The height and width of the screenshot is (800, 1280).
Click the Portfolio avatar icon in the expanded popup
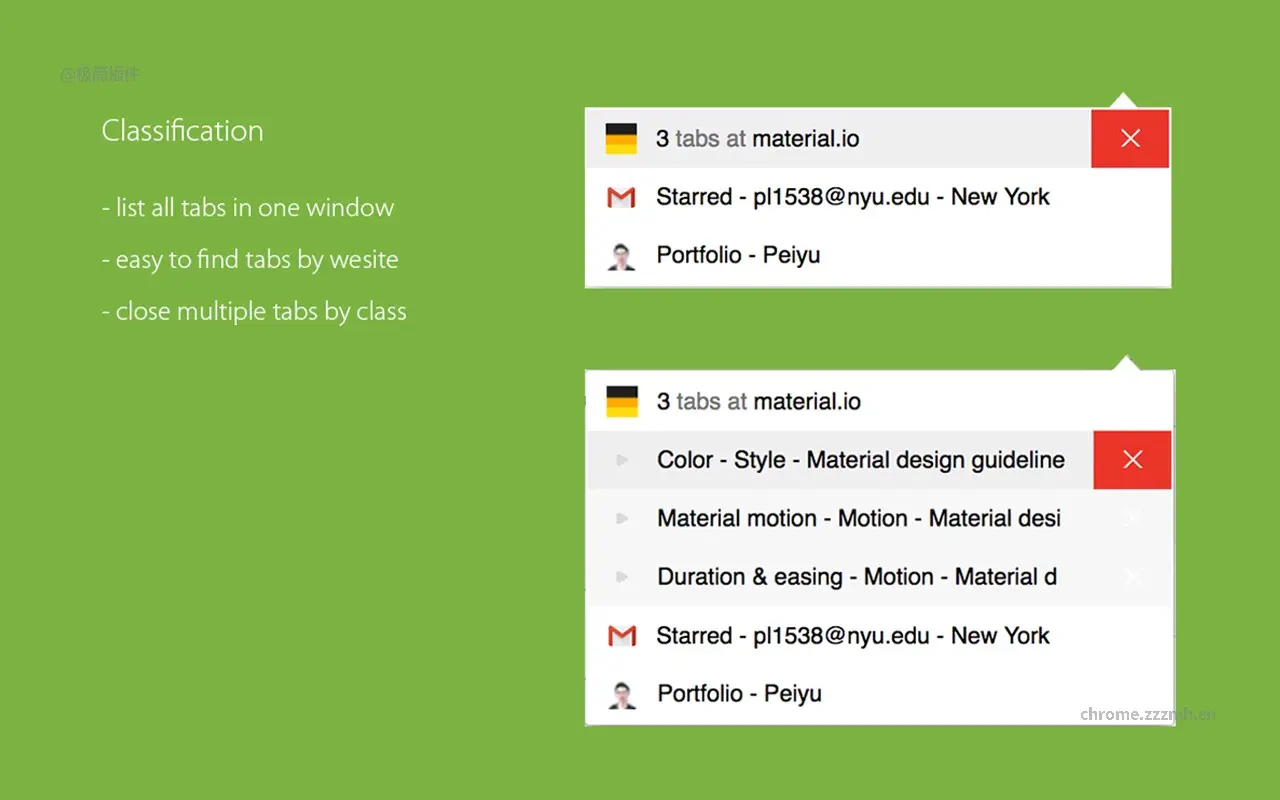click(622, 695)
